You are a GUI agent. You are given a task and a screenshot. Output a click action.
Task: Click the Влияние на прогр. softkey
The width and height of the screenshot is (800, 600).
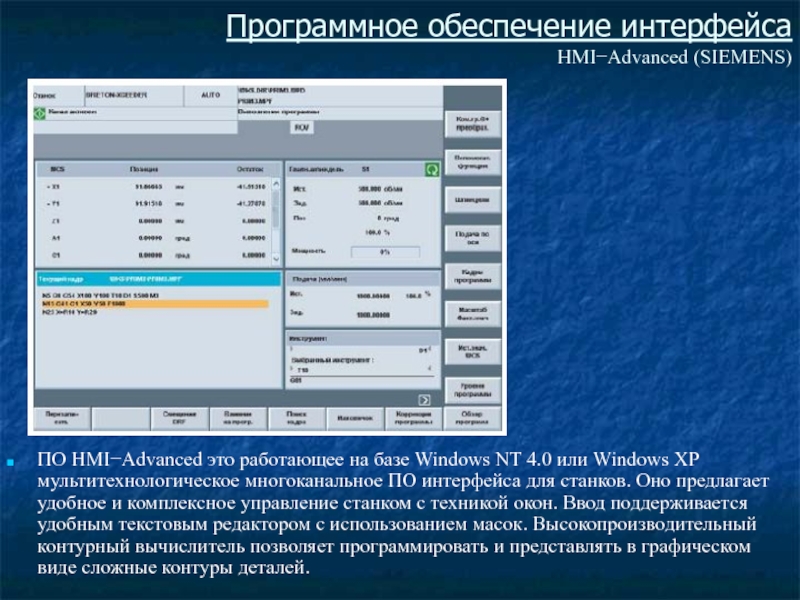click(x=238, y=418)
